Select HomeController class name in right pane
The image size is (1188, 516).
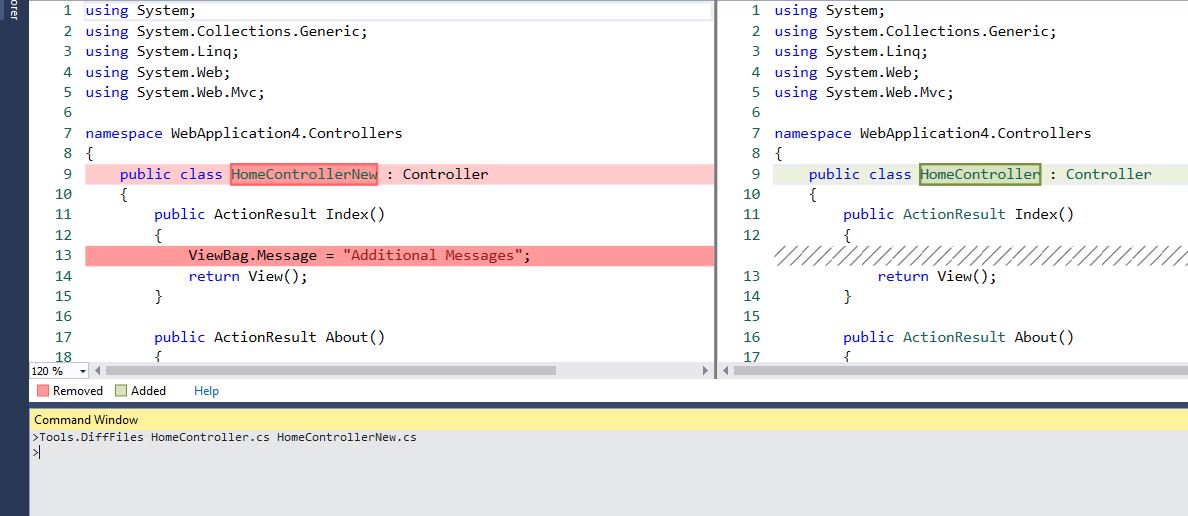pos(980,174)
